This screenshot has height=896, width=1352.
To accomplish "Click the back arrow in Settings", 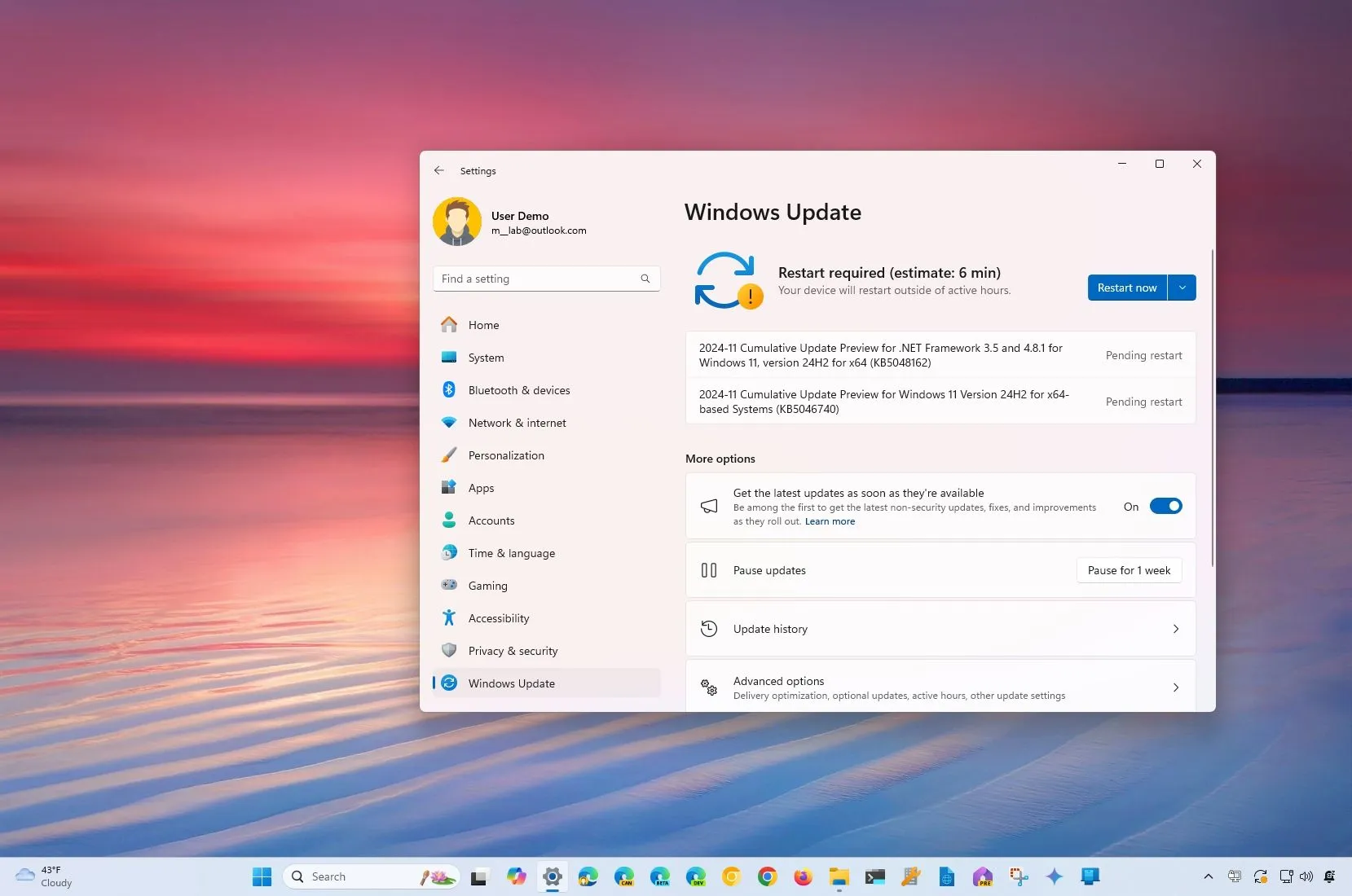I will [x=438, y=170].
